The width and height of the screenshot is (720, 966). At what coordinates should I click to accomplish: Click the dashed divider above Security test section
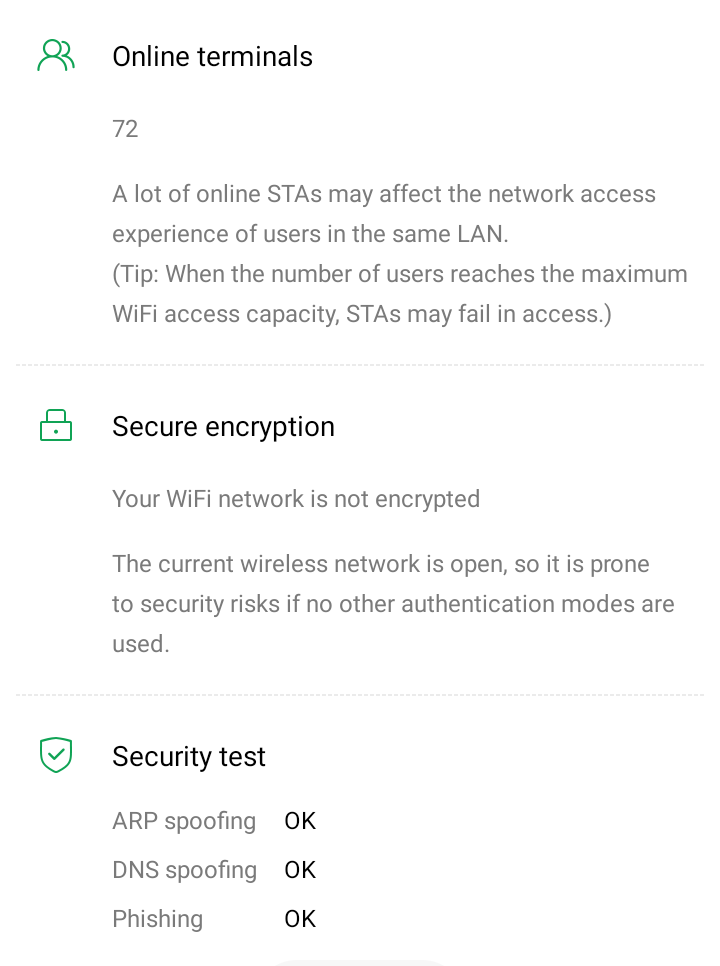(x=360, y=695)
